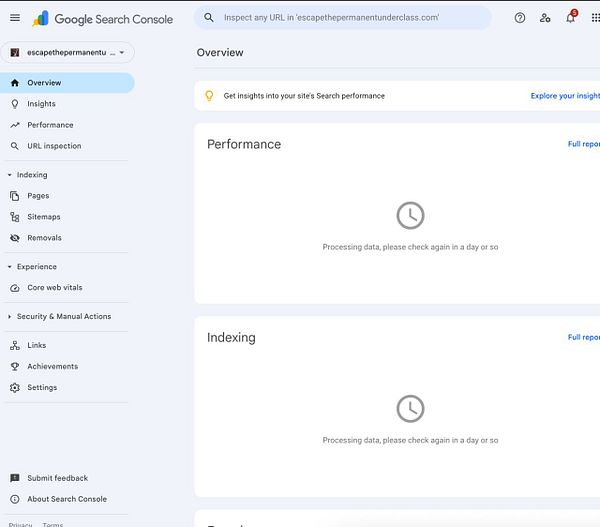Click the Inspect any URL search field
This screenshot has width=600, height=527.
[343, 18]
